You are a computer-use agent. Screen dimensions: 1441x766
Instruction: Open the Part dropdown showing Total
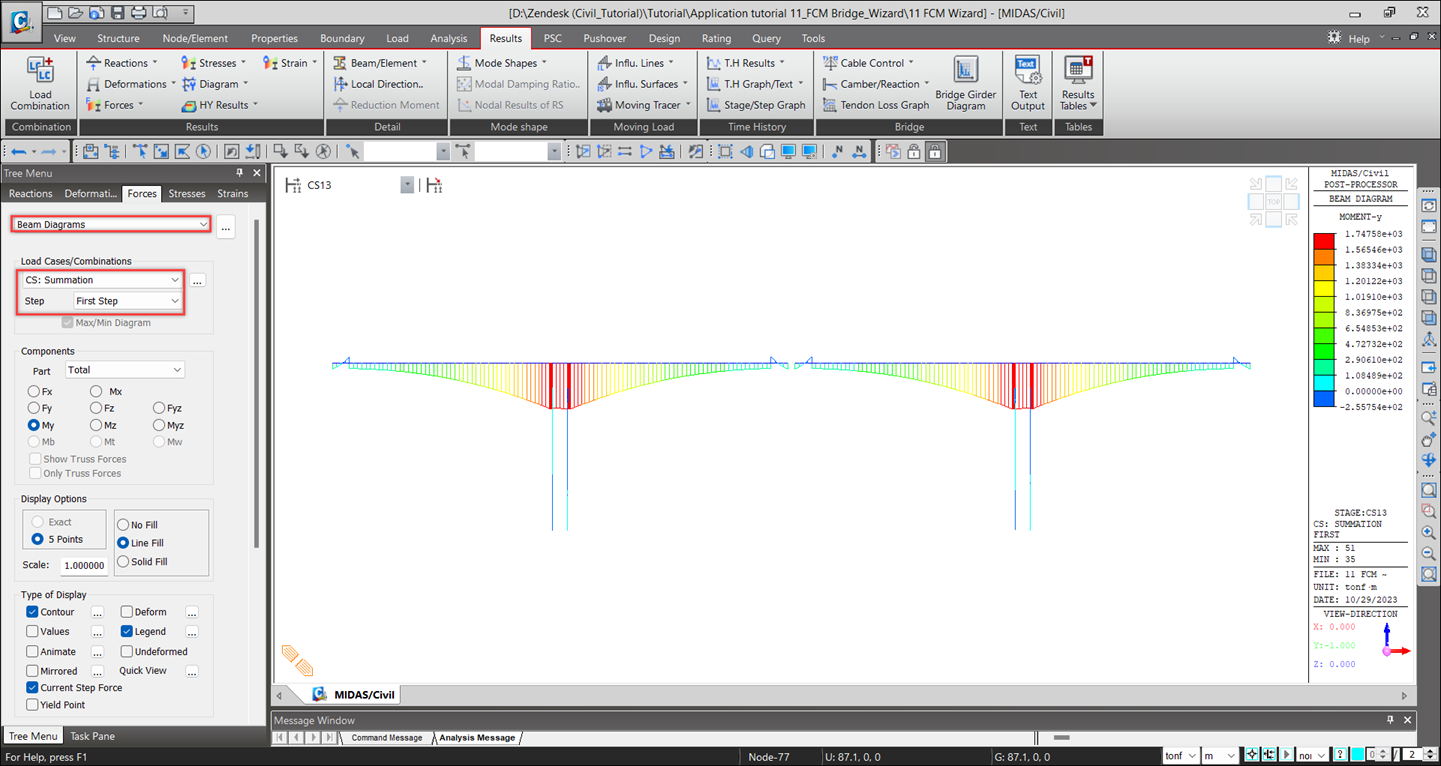point(124,370)
